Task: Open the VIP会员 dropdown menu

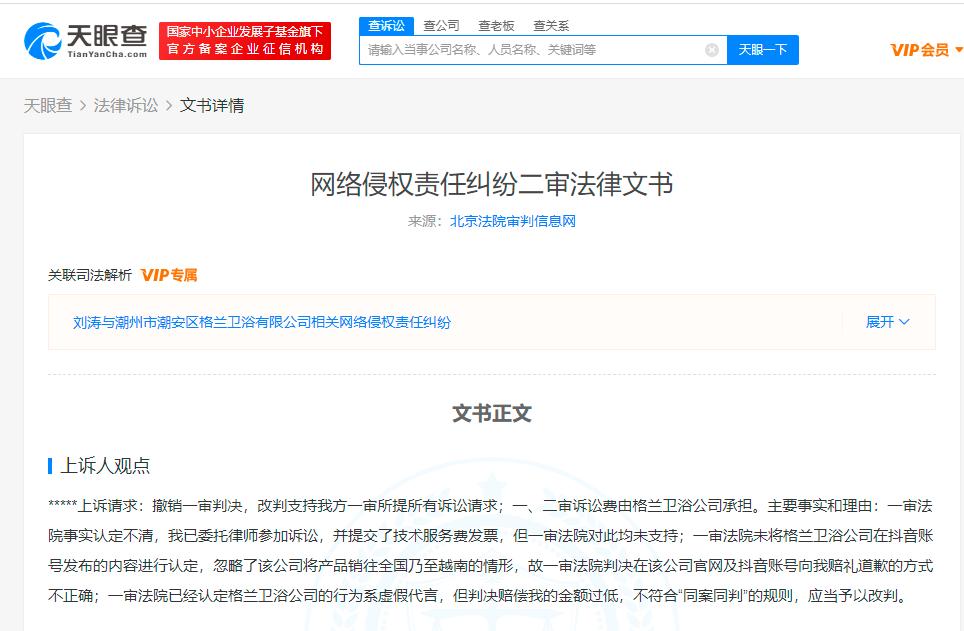Action: (926, 50)
